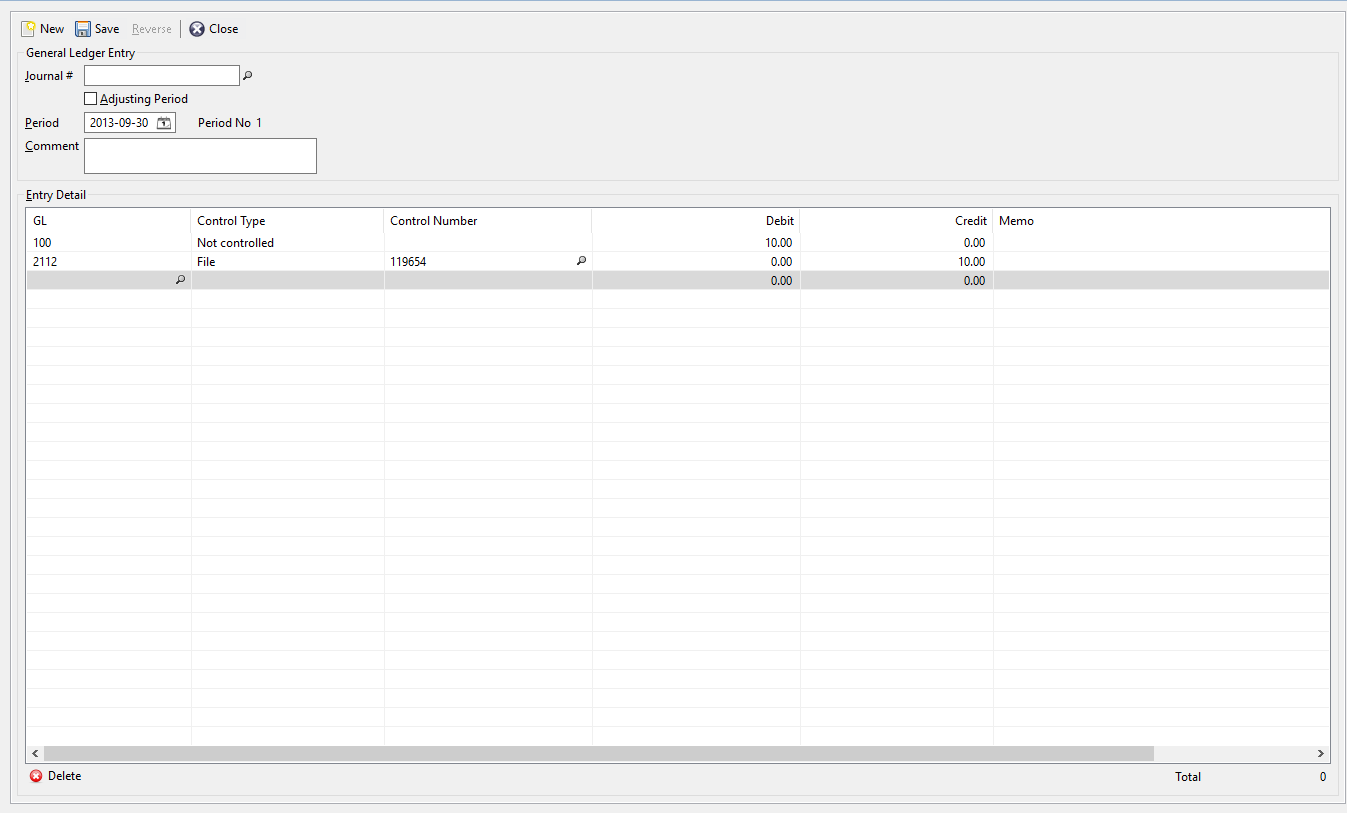This screenshot has width=1347, height=813.
Task: Save the general ledger entry
Action: coord(97,29)
